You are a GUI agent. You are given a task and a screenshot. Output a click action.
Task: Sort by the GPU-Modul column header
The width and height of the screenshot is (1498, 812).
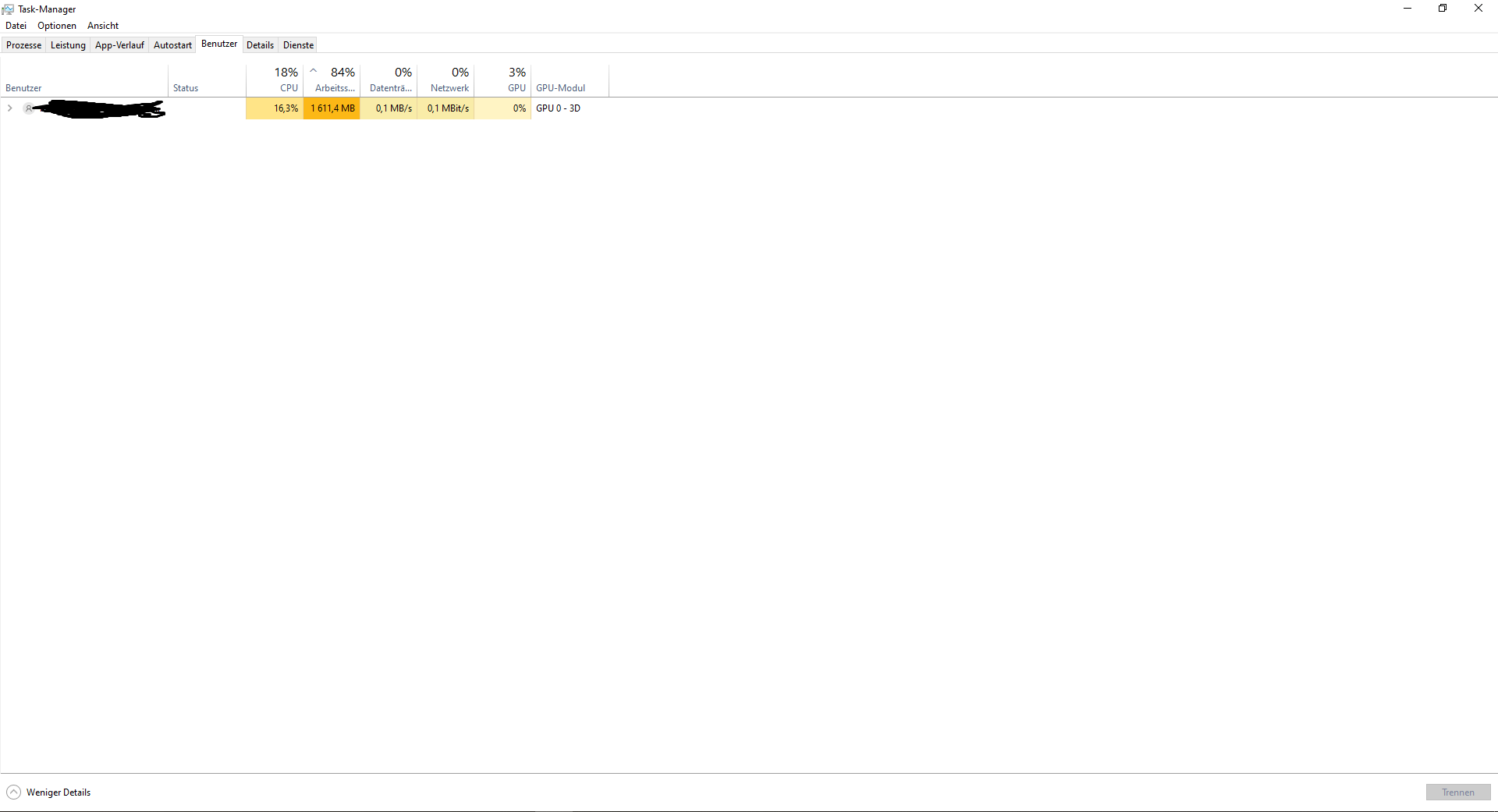(x=570, y=80)
